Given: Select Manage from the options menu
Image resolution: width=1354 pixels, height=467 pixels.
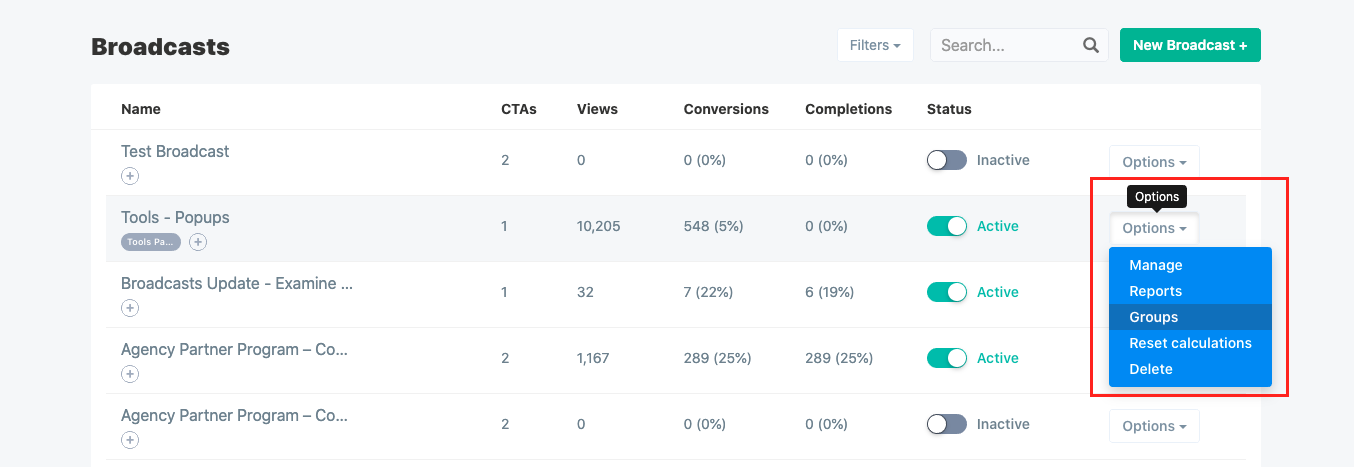Looking at the screenshot, I should 1156,265.
